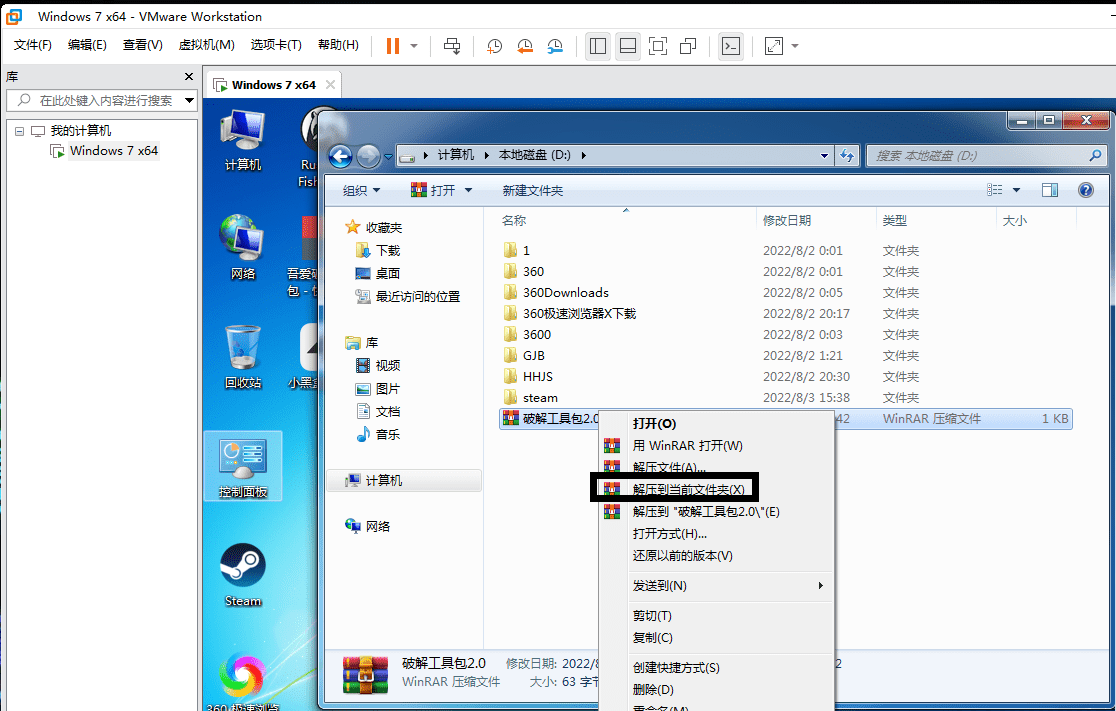Open the 组织 dropdown menu
Image resolution: width=1116 pixels, height=711 pixels.
362,191
